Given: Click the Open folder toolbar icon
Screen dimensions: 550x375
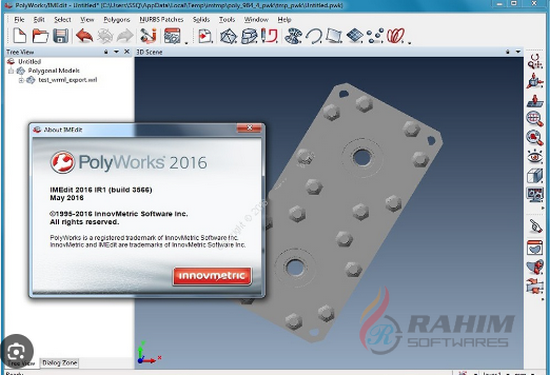Looking at the screenshot, I should [40, 36].
